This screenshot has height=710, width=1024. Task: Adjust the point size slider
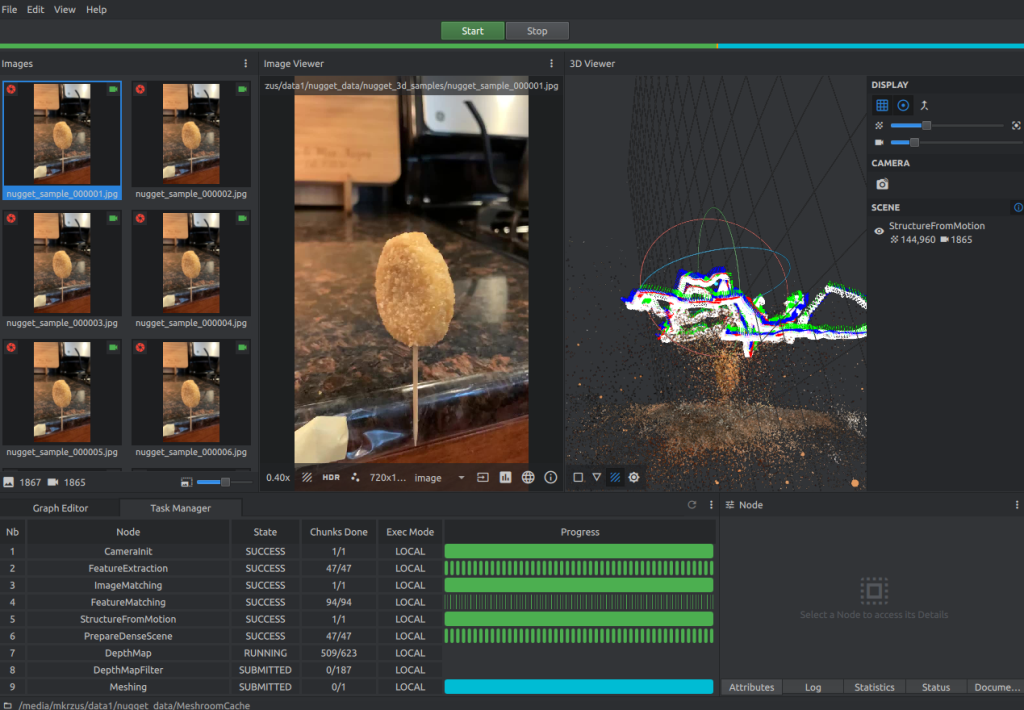click(926, 125)
